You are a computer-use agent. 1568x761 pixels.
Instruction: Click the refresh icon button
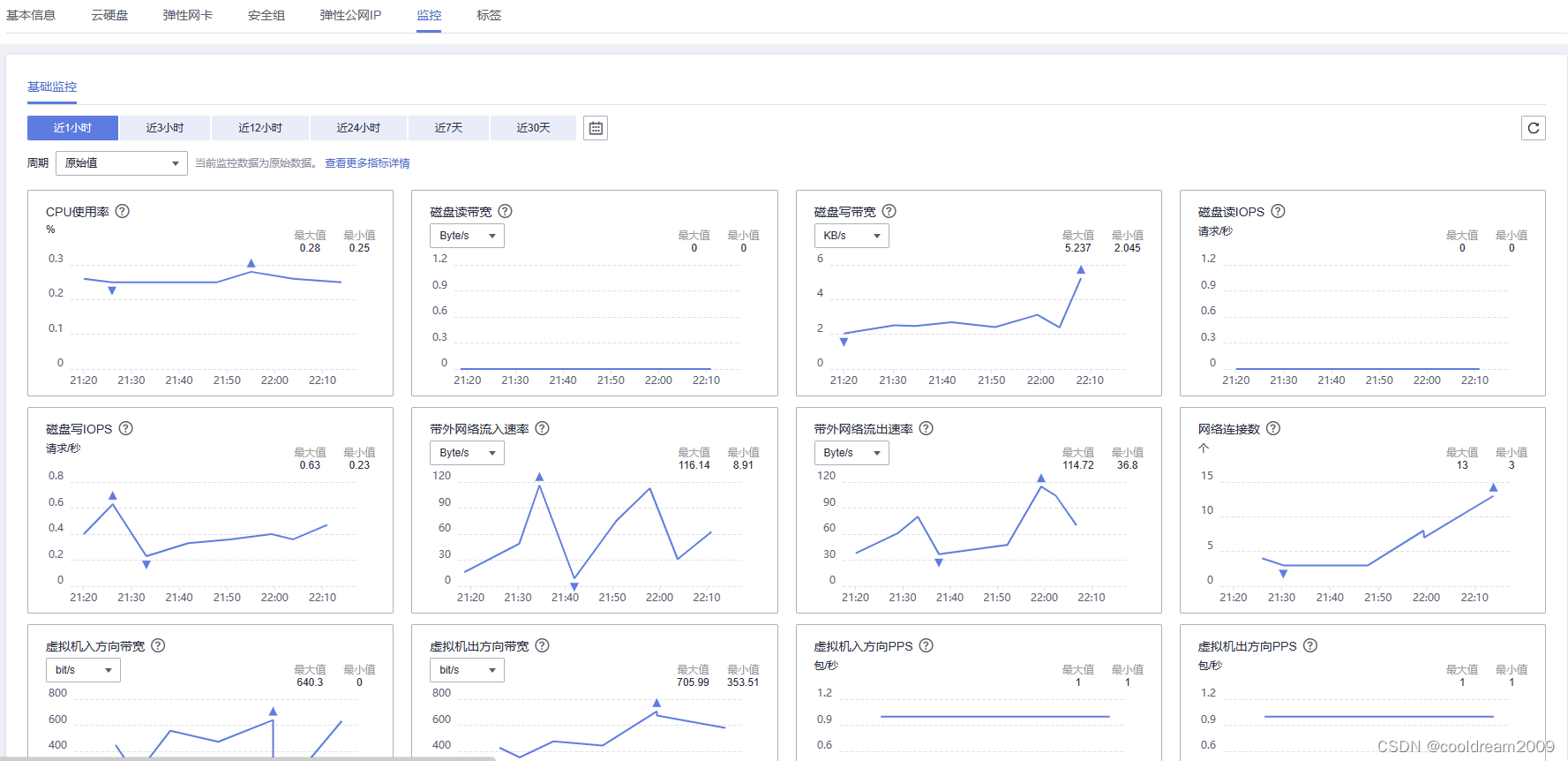[x=1534, y=128]
